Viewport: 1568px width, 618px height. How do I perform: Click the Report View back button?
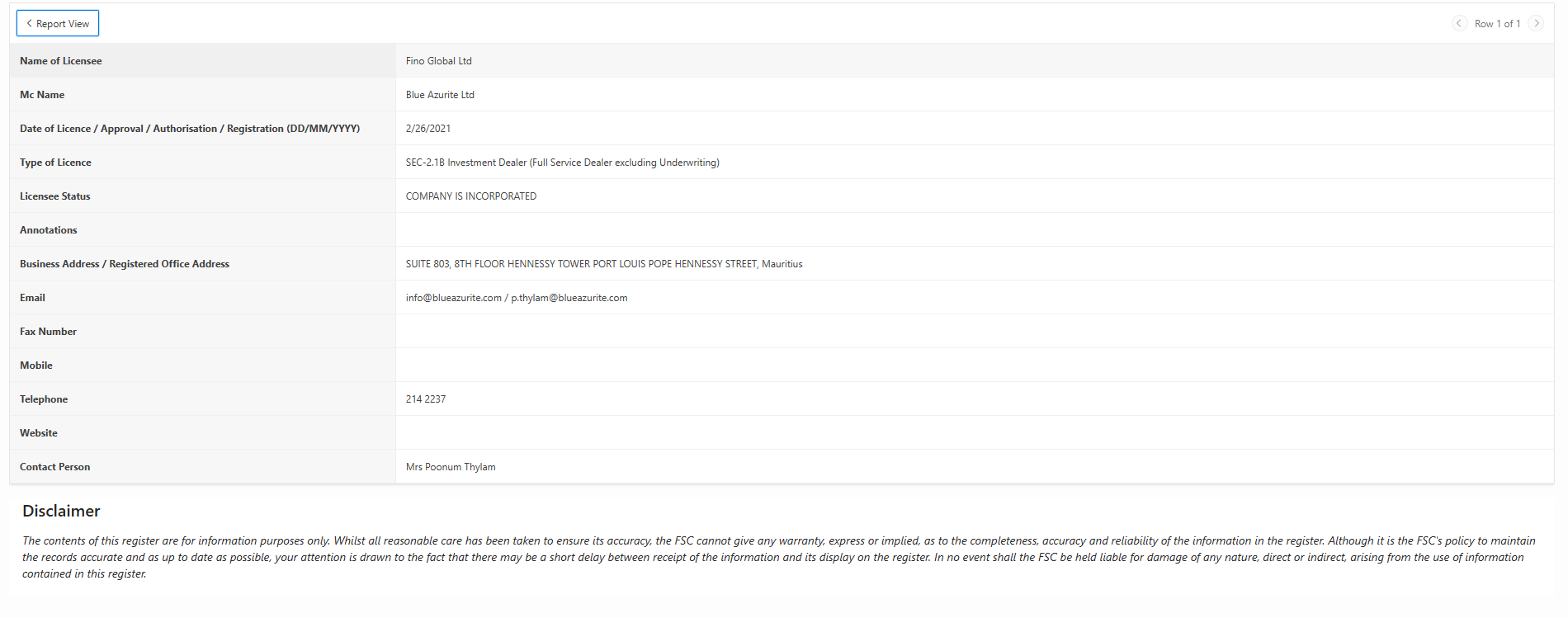click(58, 24)
